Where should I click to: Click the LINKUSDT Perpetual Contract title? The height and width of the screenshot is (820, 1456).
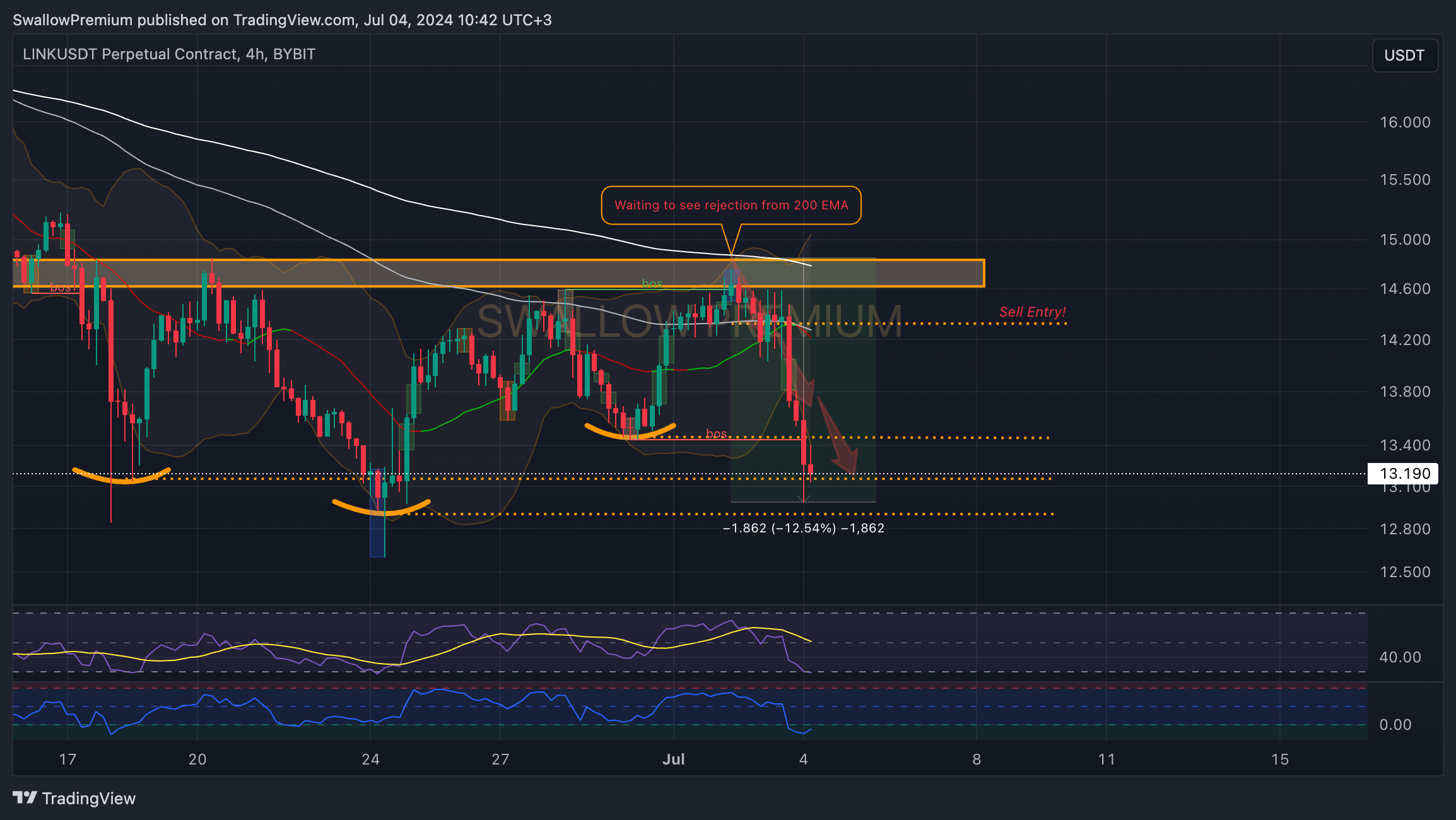169,54
